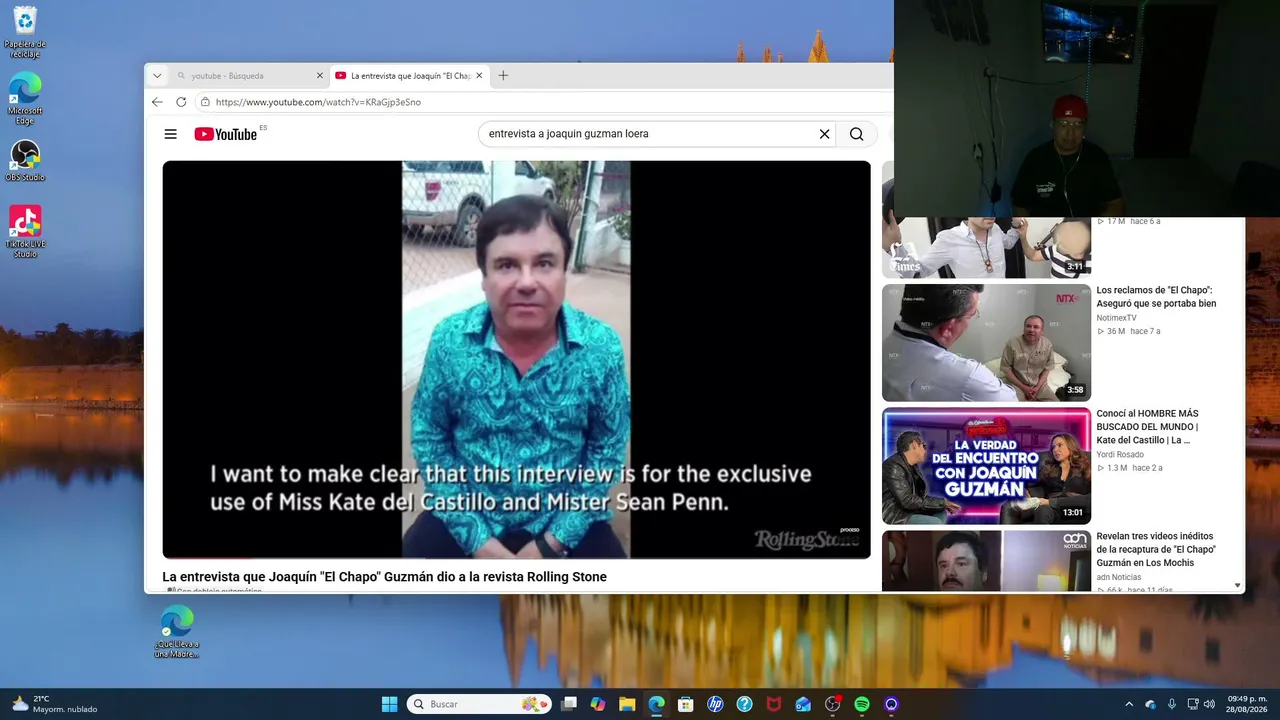The width and height of the screenshot is (1280, 720).
Task: Click the video title 'La entrevista que Joaquín'
Action: [x=384, y=577]
